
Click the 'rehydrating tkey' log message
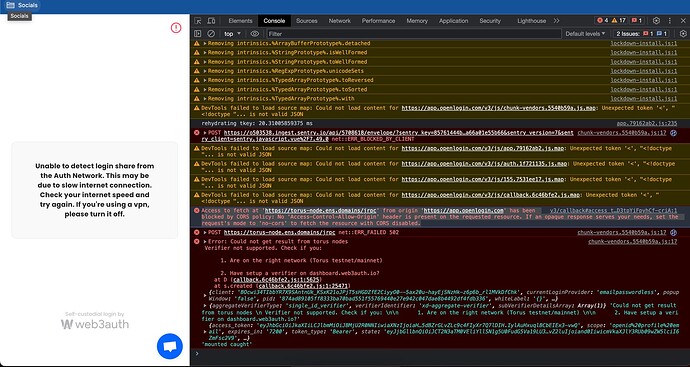pos(258,124)
